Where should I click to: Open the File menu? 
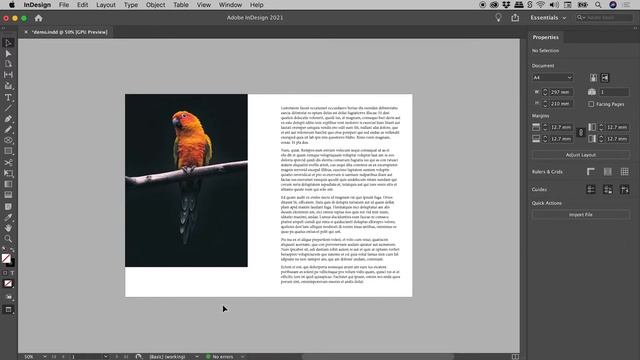click(64, 5)
